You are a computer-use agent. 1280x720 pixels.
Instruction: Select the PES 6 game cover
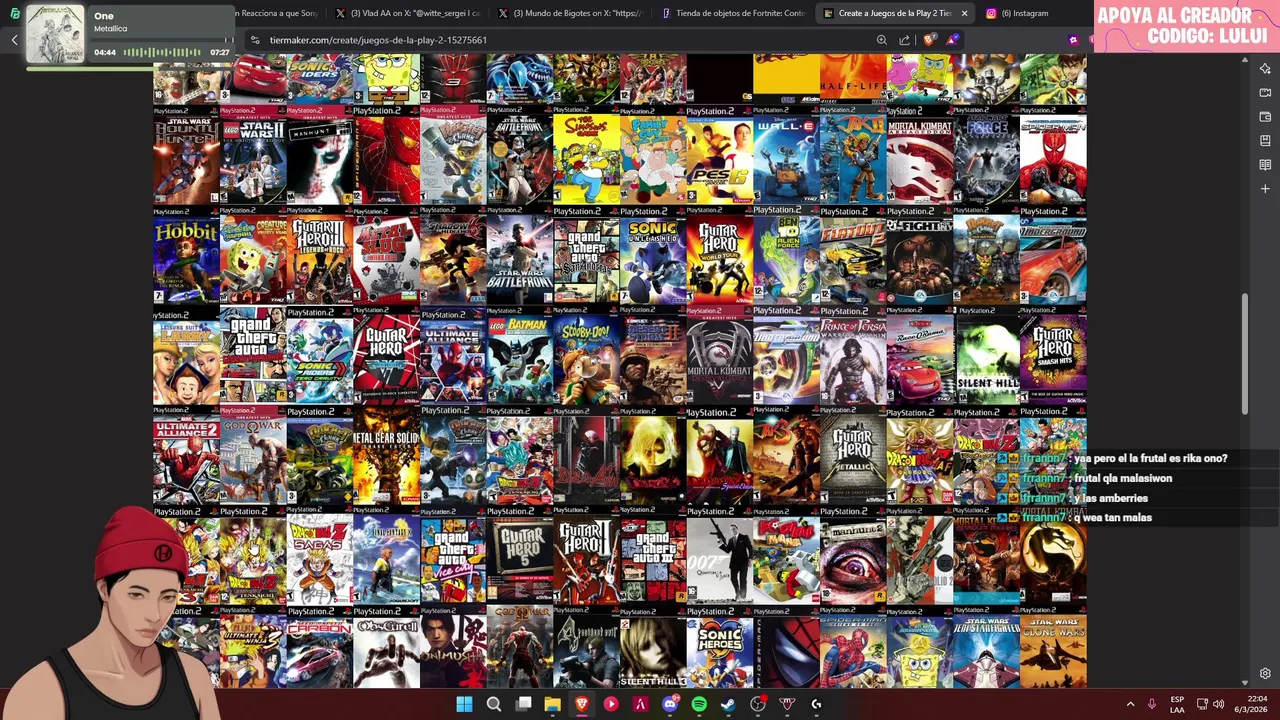click(719, 155)
